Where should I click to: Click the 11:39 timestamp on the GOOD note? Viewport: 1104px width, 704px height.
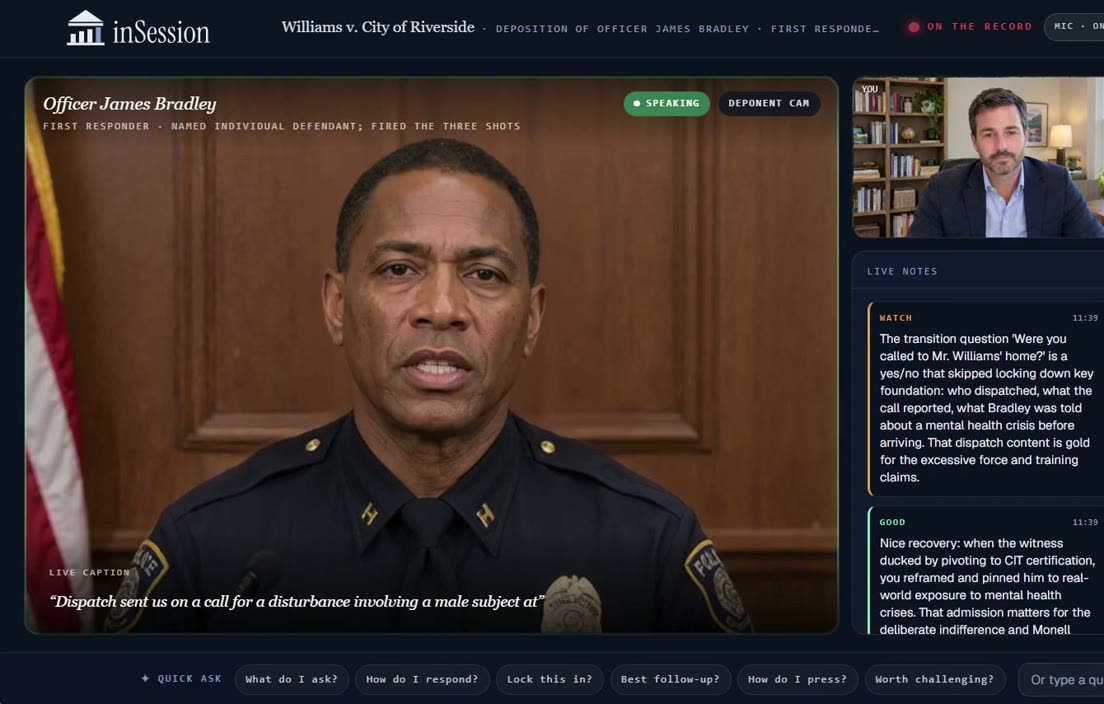point(1085,522)
